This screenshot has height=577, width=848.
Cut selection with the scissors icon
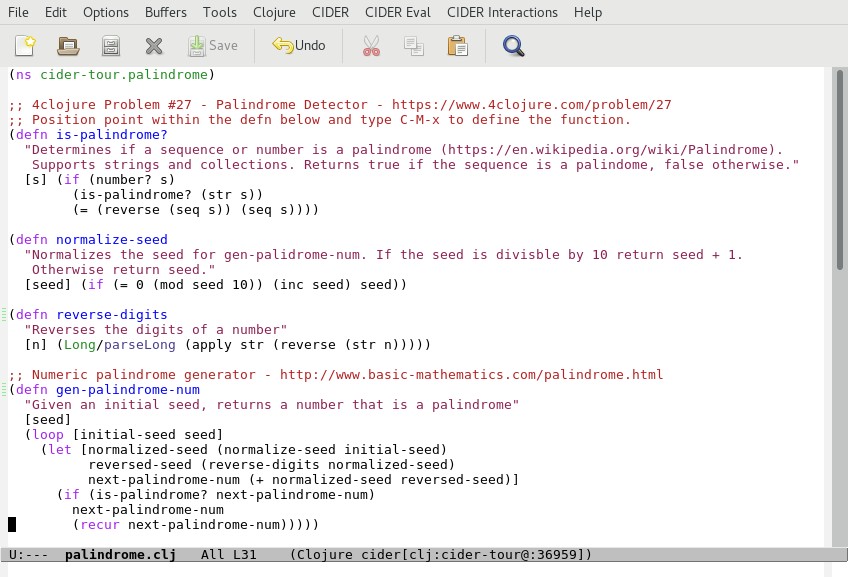click(x=371, y=45)
